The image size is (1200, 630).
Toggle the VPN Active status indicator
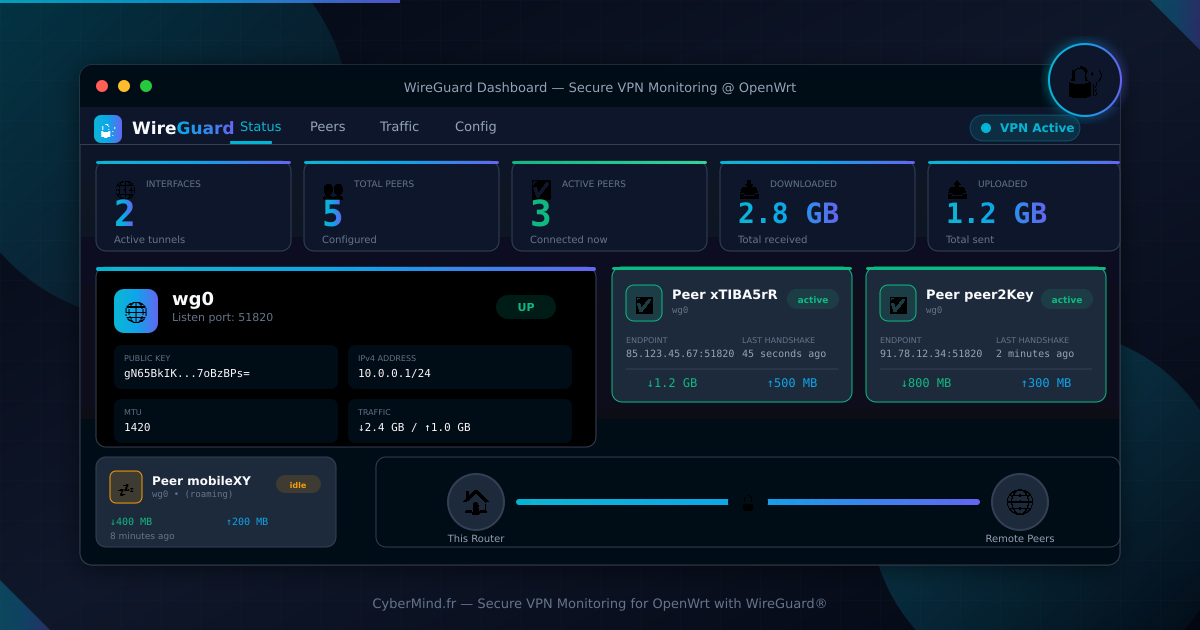click(x=1024, y=128)
